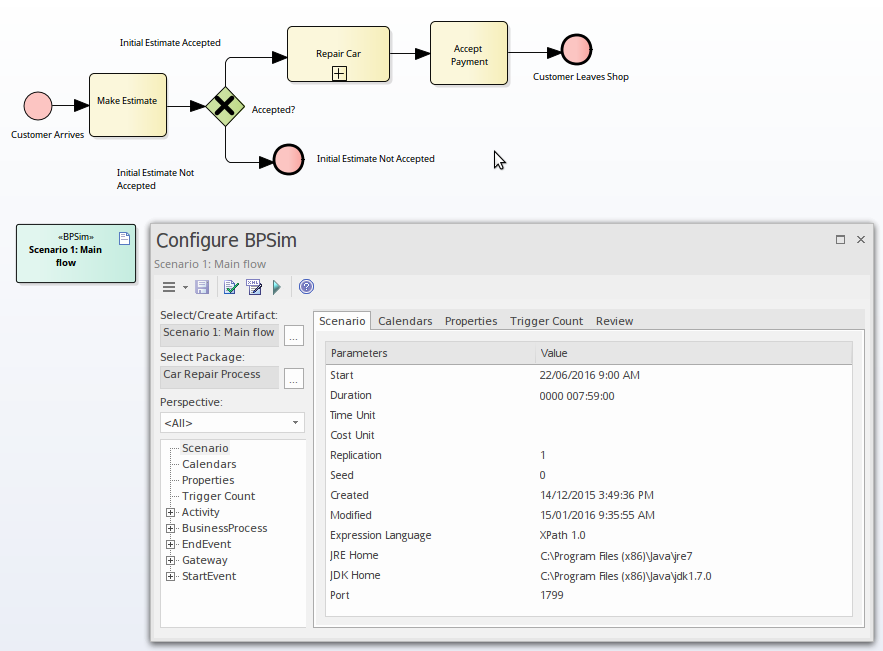Select the Scenario 1: Main flow BPSim artifact
Image resolution: width=883 pixels, height=651 pixels.
[75, 253]
